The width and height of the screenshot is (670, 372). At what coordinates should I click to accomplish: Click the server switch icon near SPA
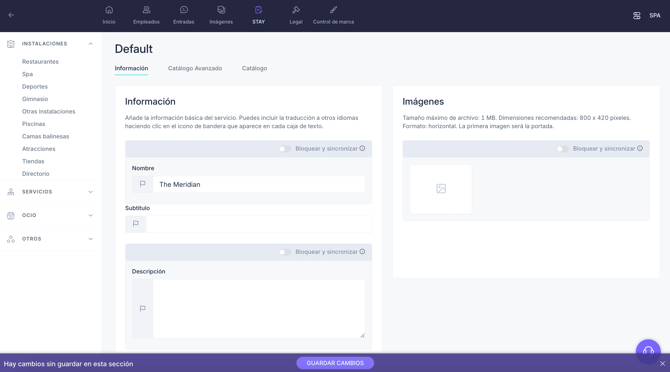pos(637,15)
